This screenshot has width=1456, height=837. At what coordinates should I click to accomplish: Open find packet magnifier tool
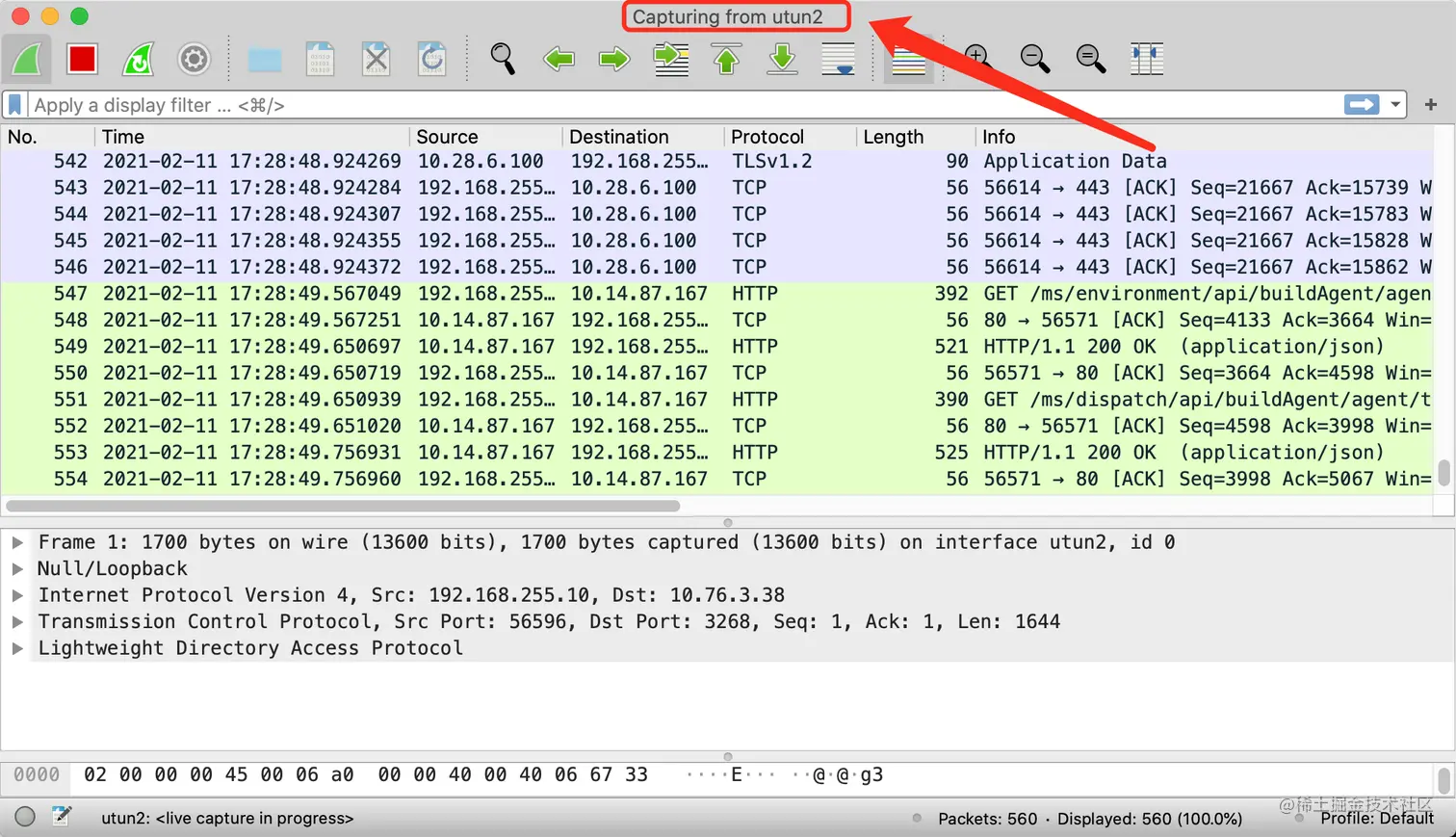pyautogui.click(x=503, y=59)
